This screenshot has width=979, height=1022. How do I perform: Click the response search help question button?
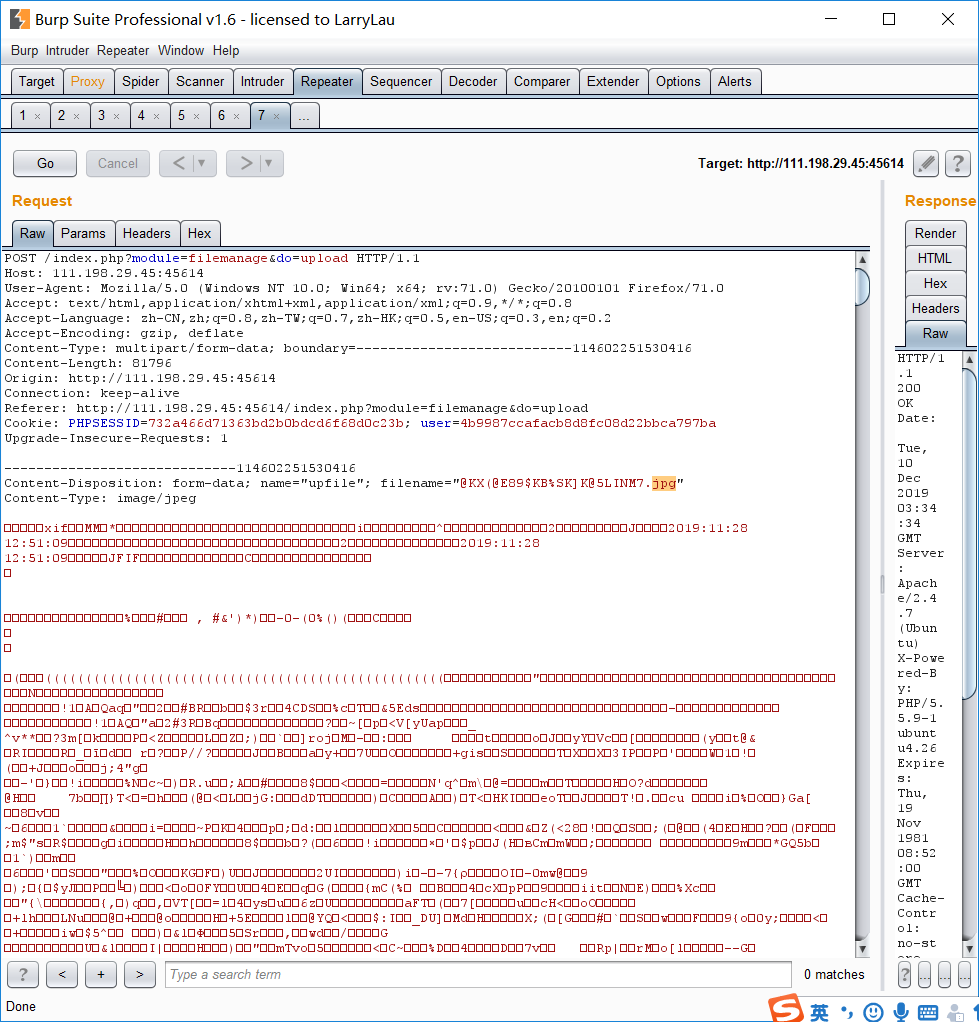[x=905, y=974]
